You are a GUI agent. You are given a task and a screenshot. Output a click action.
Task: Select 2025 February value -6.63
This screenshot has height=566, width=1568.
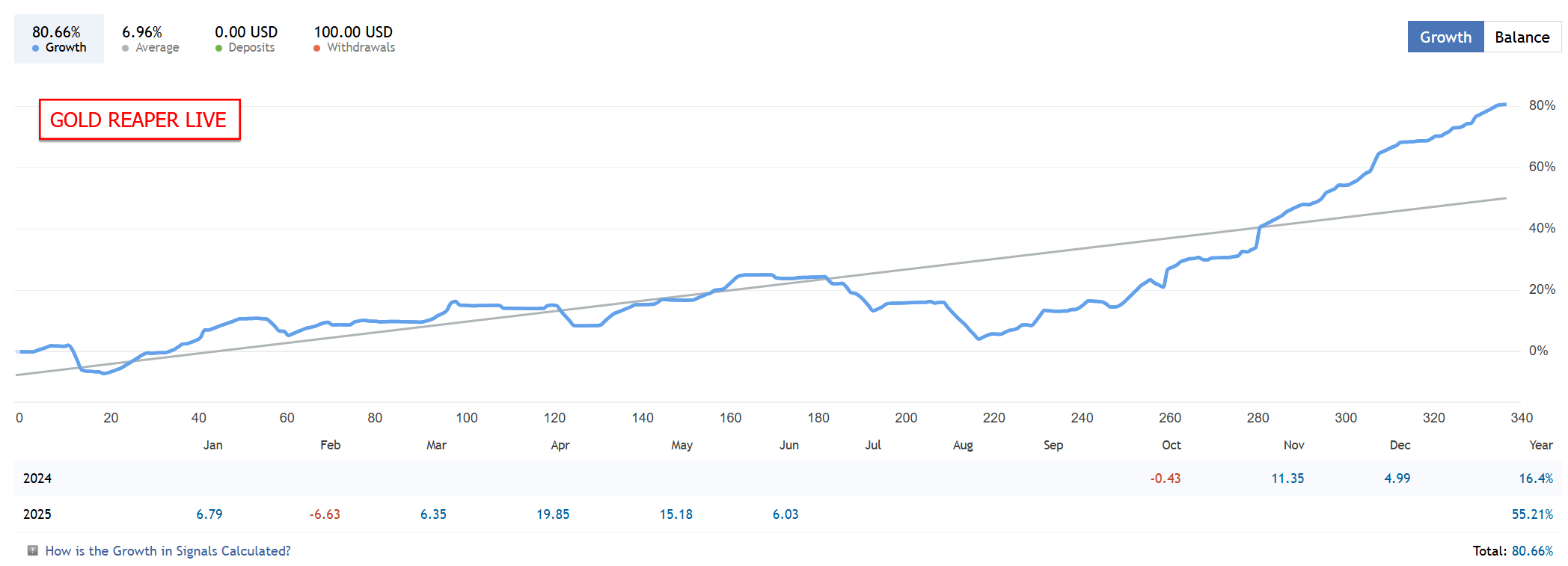tap(325, 514)
